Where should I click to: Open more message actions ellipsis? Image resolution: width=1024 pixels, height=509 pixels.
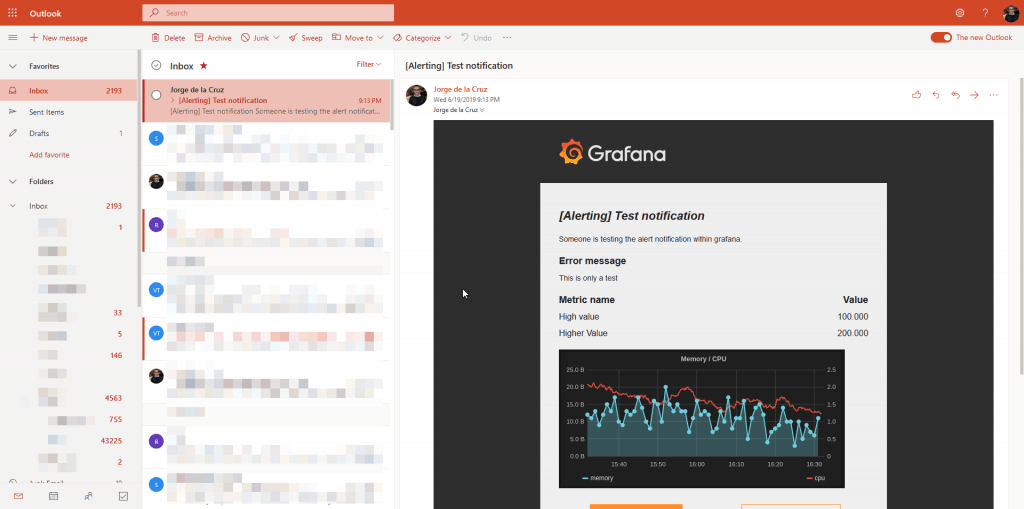(993, 95)
